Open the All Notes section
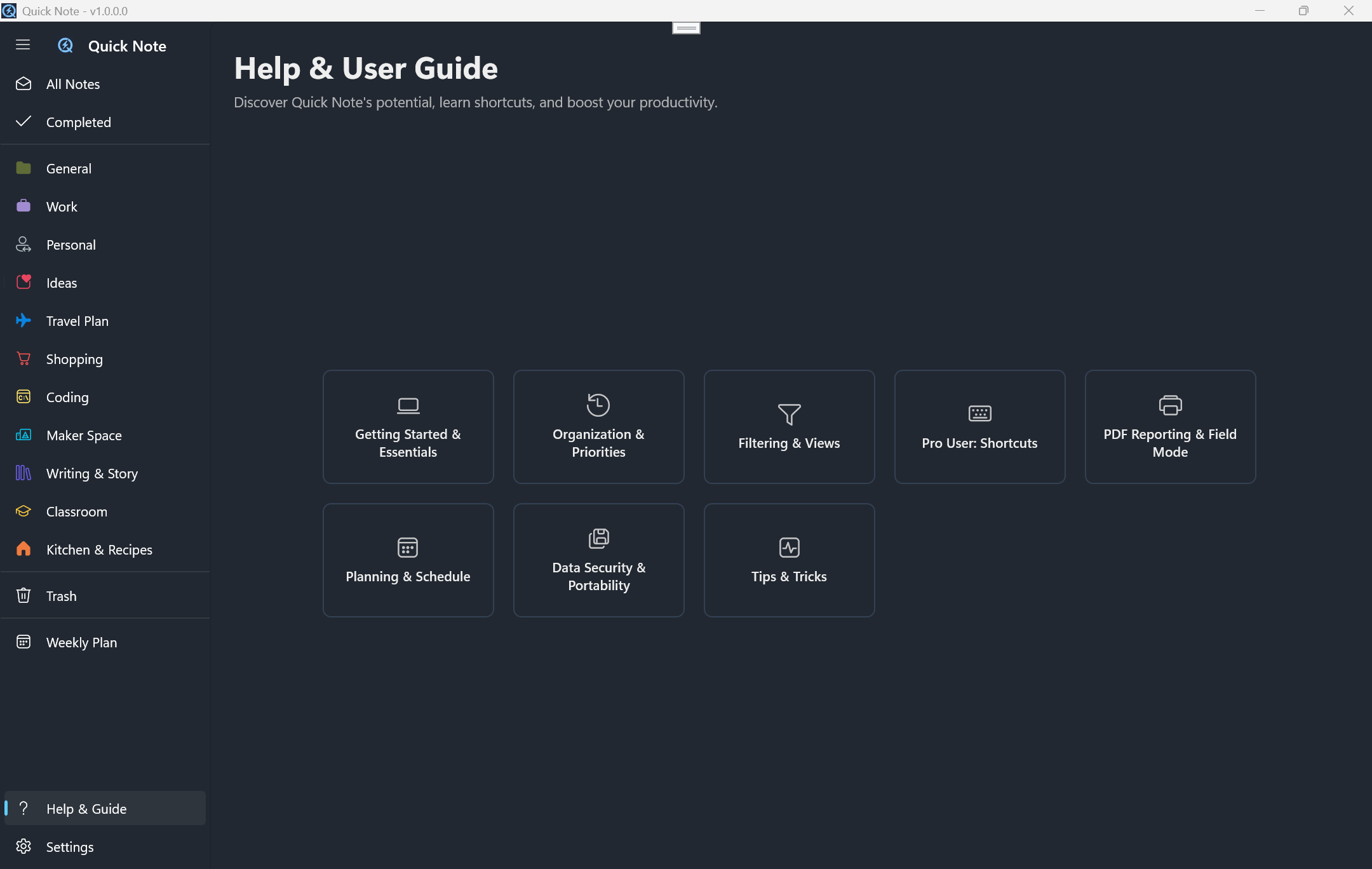Viewport: 1372px width, 869px height. [x=73, y=84]
